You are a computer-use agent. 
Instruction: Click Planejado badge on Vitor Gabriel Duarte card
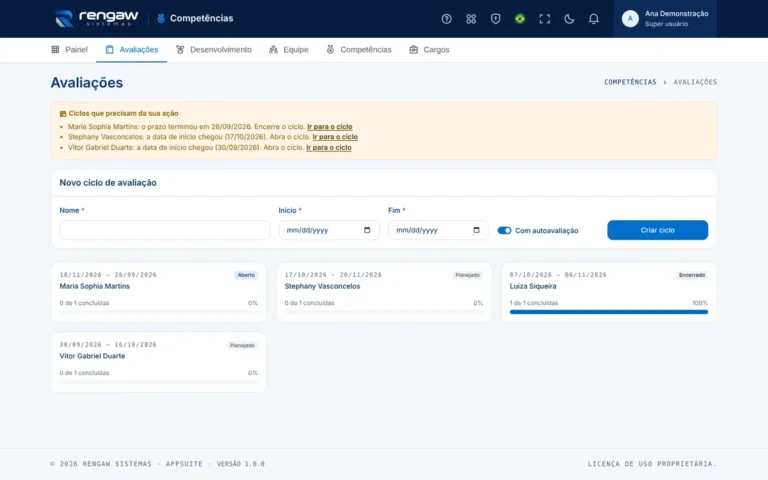click(242, 345)
